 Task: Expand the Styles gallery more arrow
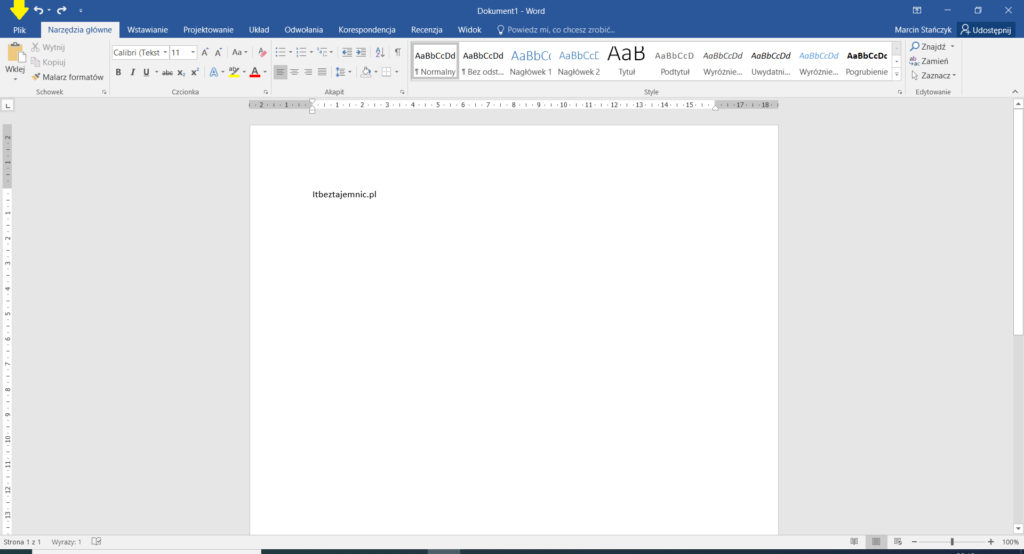pos(898,75)
